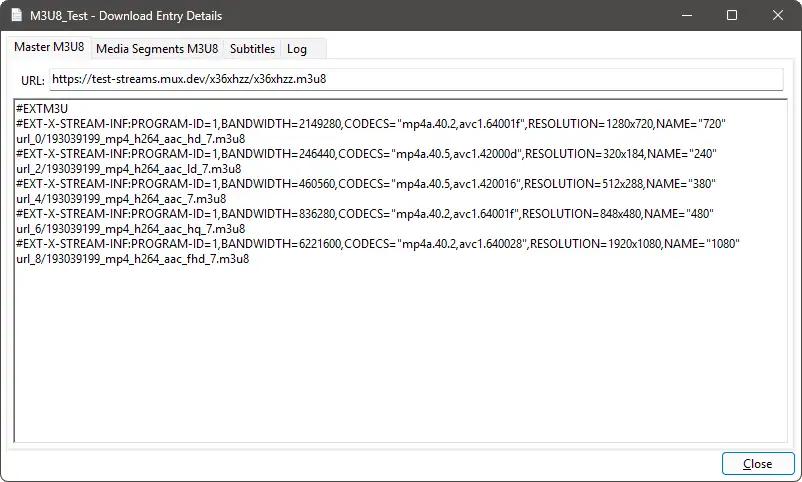Open the Media Segments M3U8 tab
The height and width of the screenshot is (482, 802).
tap(157, 49)
